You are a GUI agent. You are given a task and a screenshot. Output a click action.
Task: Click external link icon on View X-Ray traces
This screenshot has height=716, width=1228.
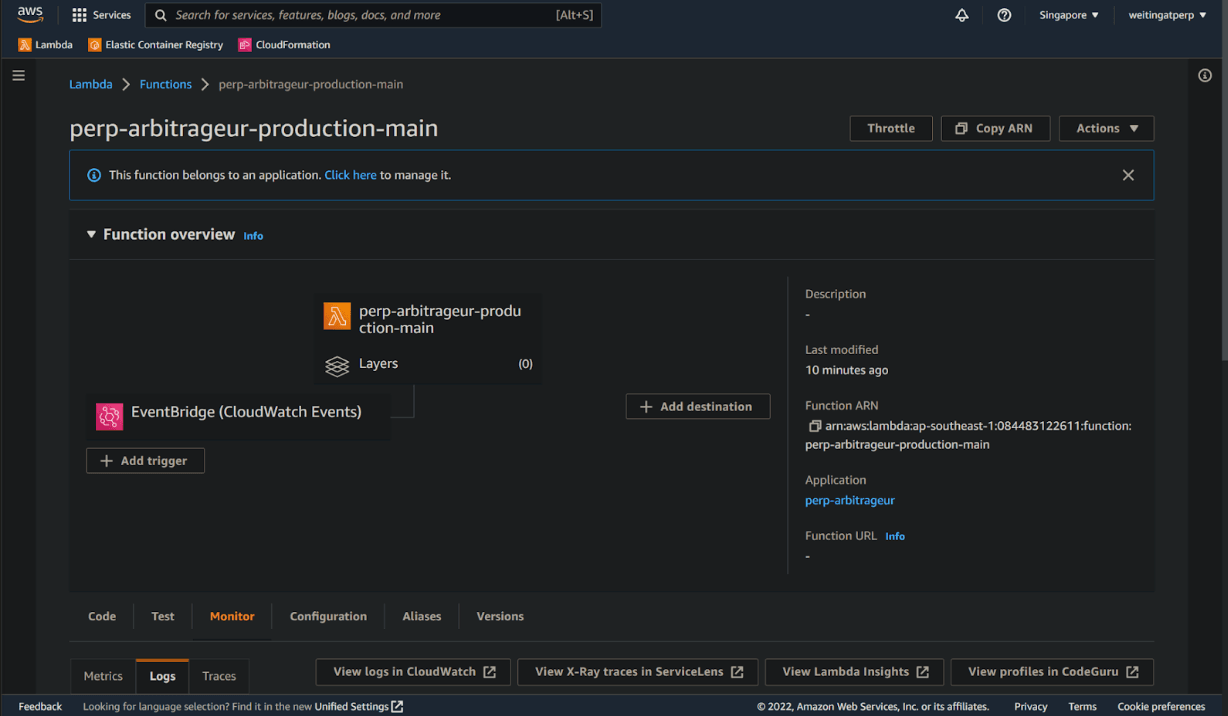pos(737,672)
